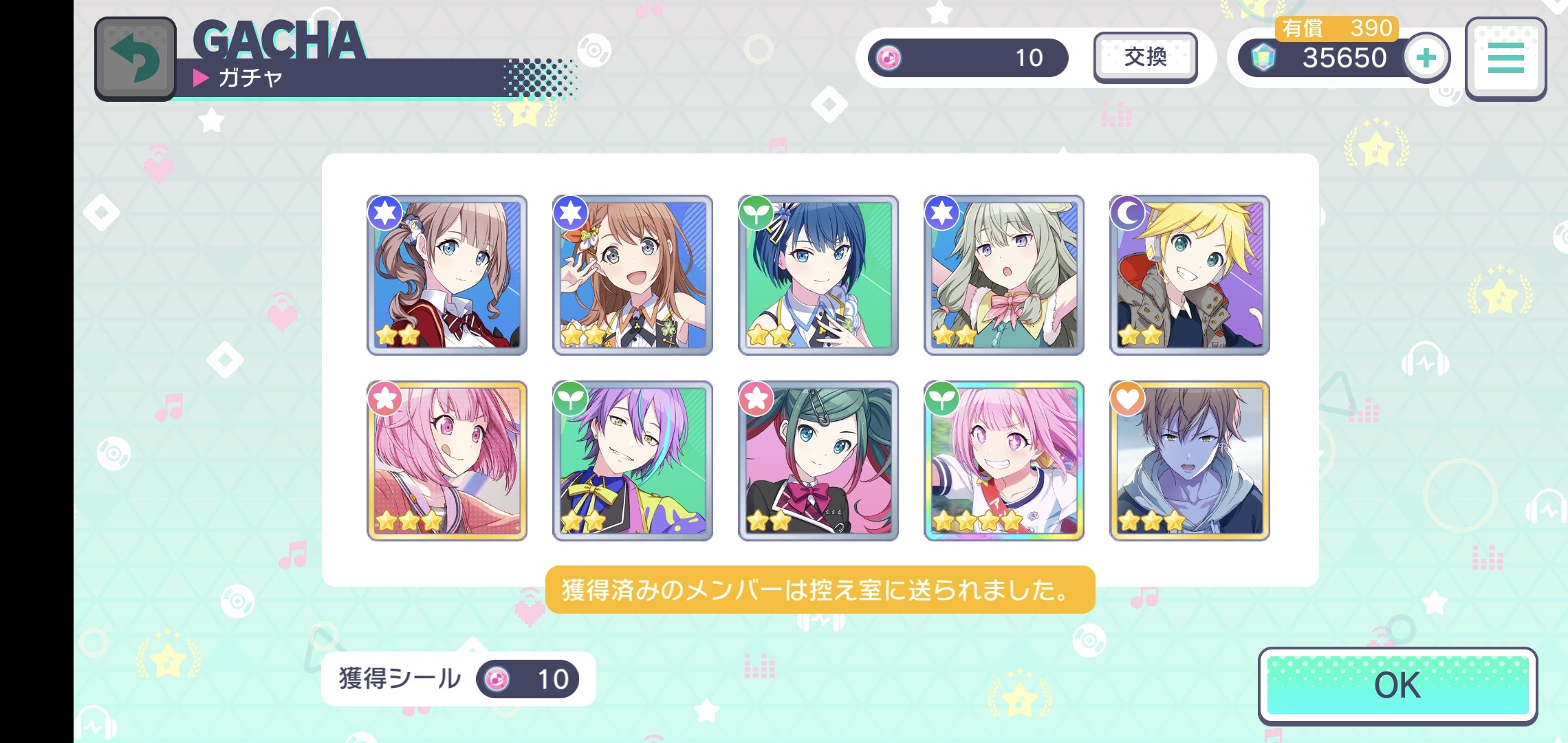The image size is (1568, 743).
Task: Select the four-star pink-haired girl card
Action: pos(1004,461)
